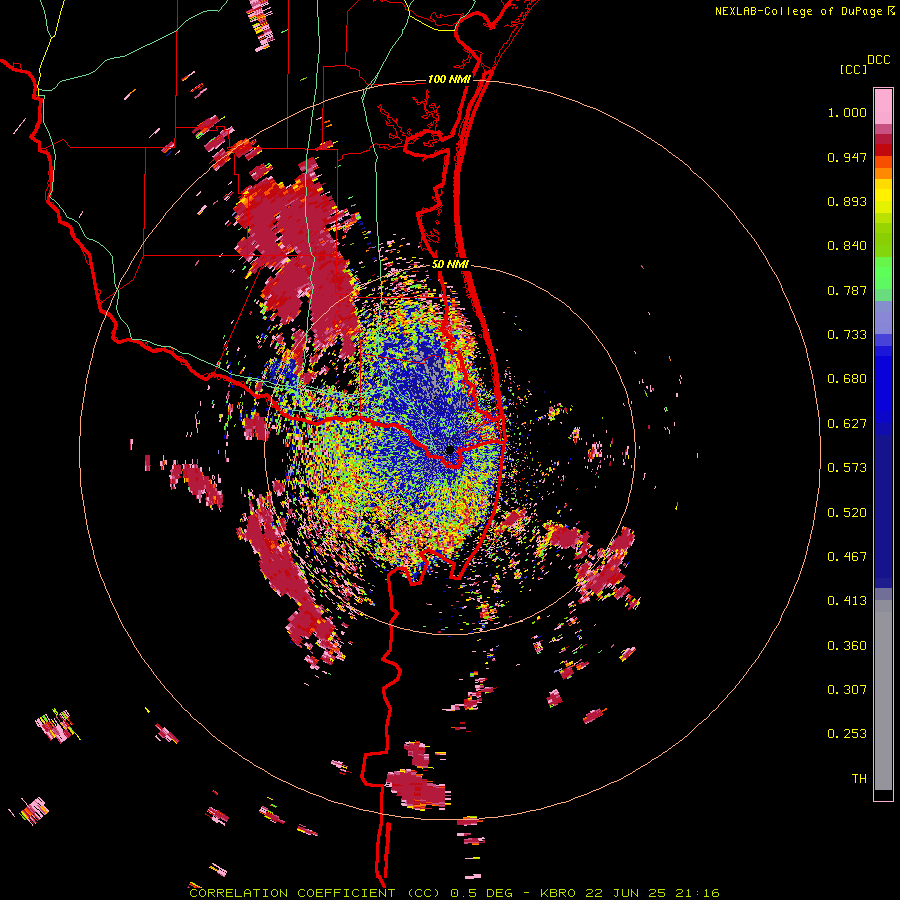Click the Correlation Coefficient KBRO caption text

[x=454, y=893]
